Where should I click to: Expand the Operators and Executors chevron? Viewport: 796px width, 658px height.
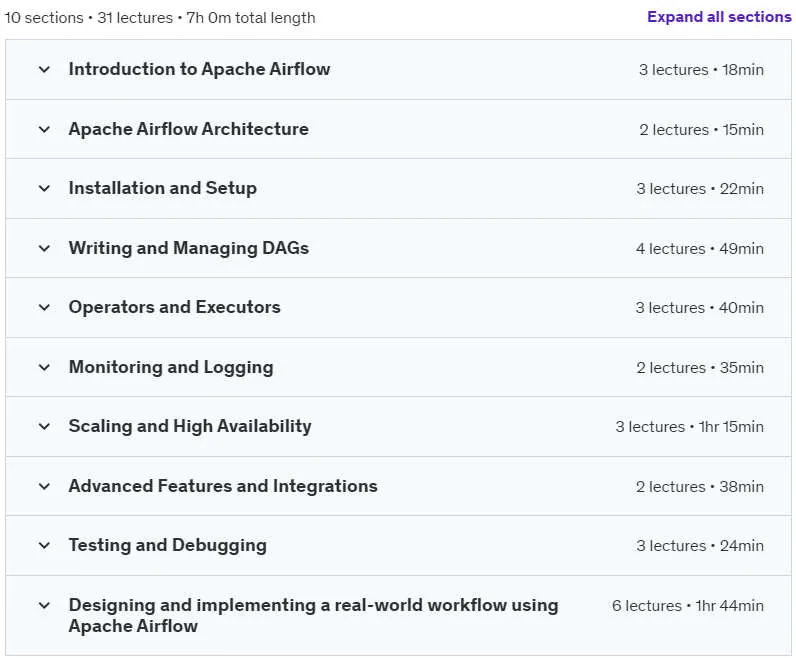[x=44, y=307]
